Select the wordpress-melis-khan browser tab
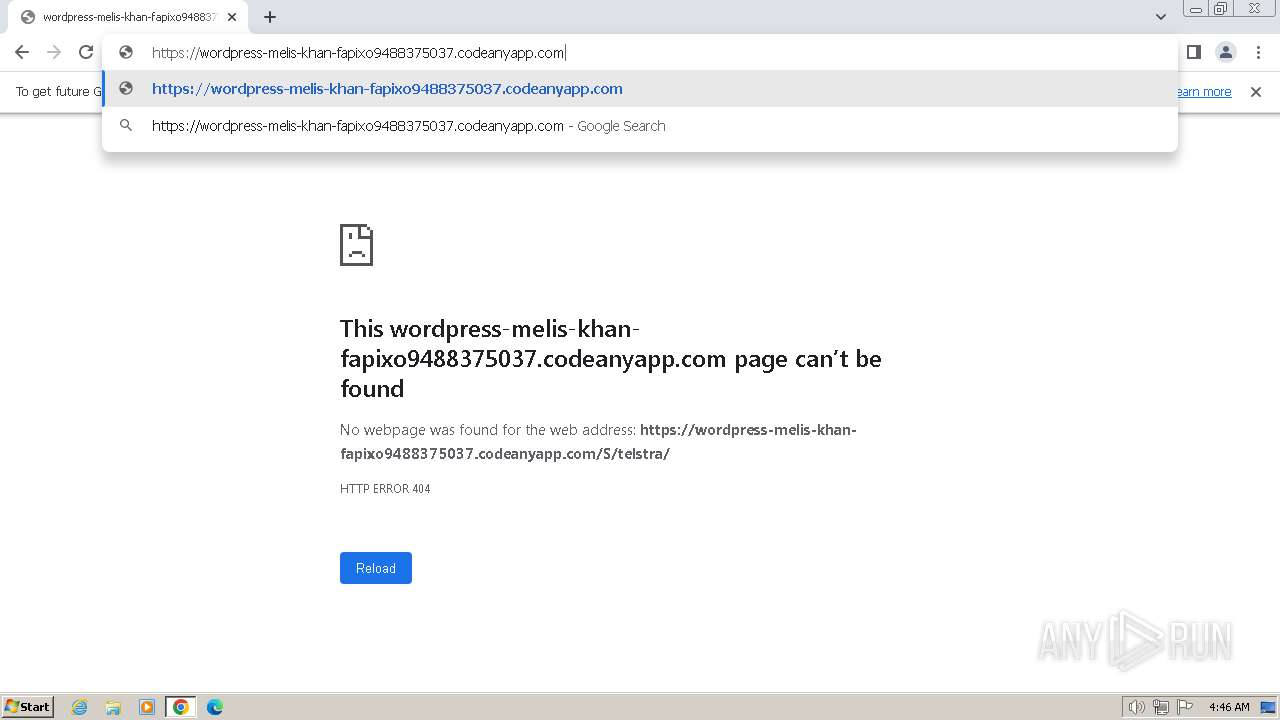The height and width of the screenshot is (720, 1280). tap(129, 17)
